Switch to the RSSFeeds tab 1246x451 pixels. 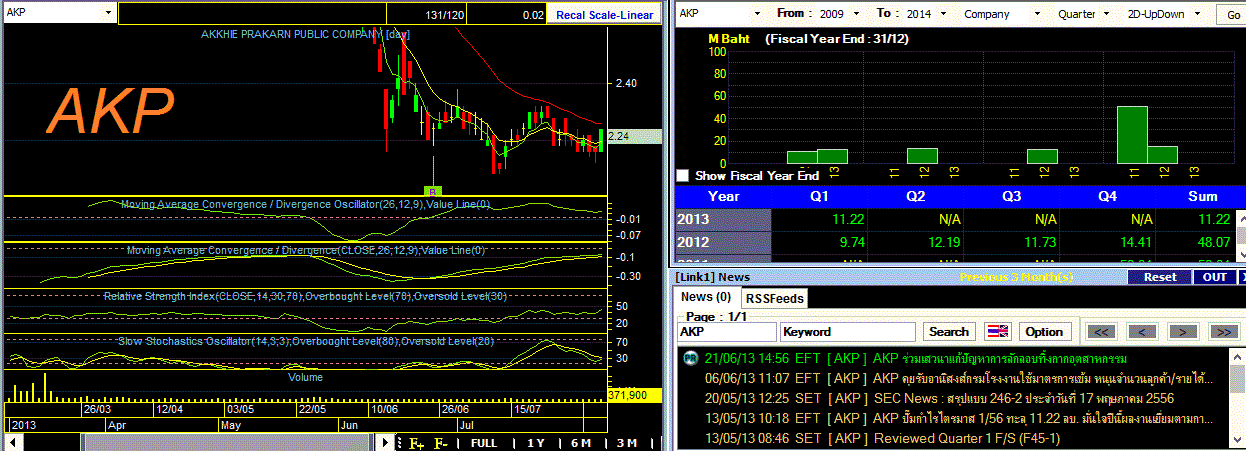(x=774, y=298)
